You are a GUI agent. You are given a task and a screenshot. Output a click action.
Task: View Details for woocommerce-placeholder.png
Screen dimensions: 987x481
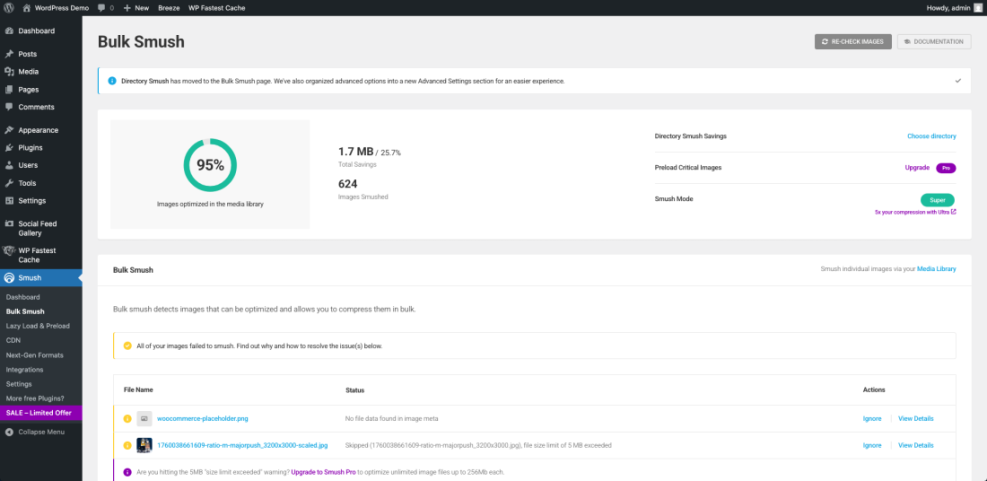click(916, 419)
